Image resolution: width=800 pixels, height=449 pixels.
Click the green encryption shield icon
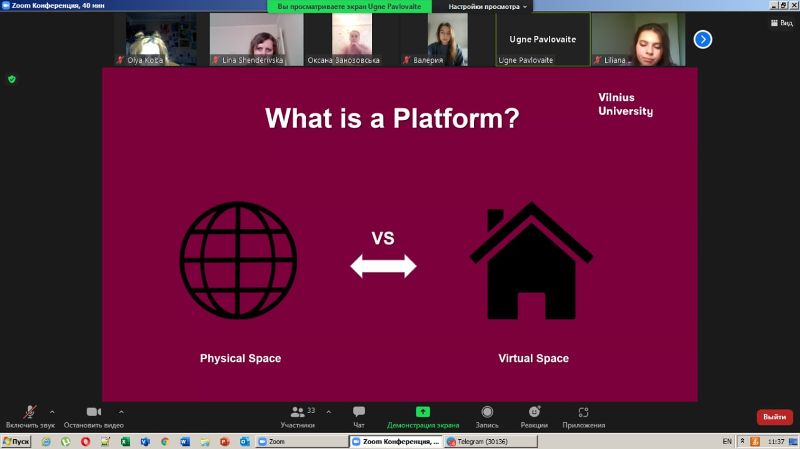[x=12, y=79]
